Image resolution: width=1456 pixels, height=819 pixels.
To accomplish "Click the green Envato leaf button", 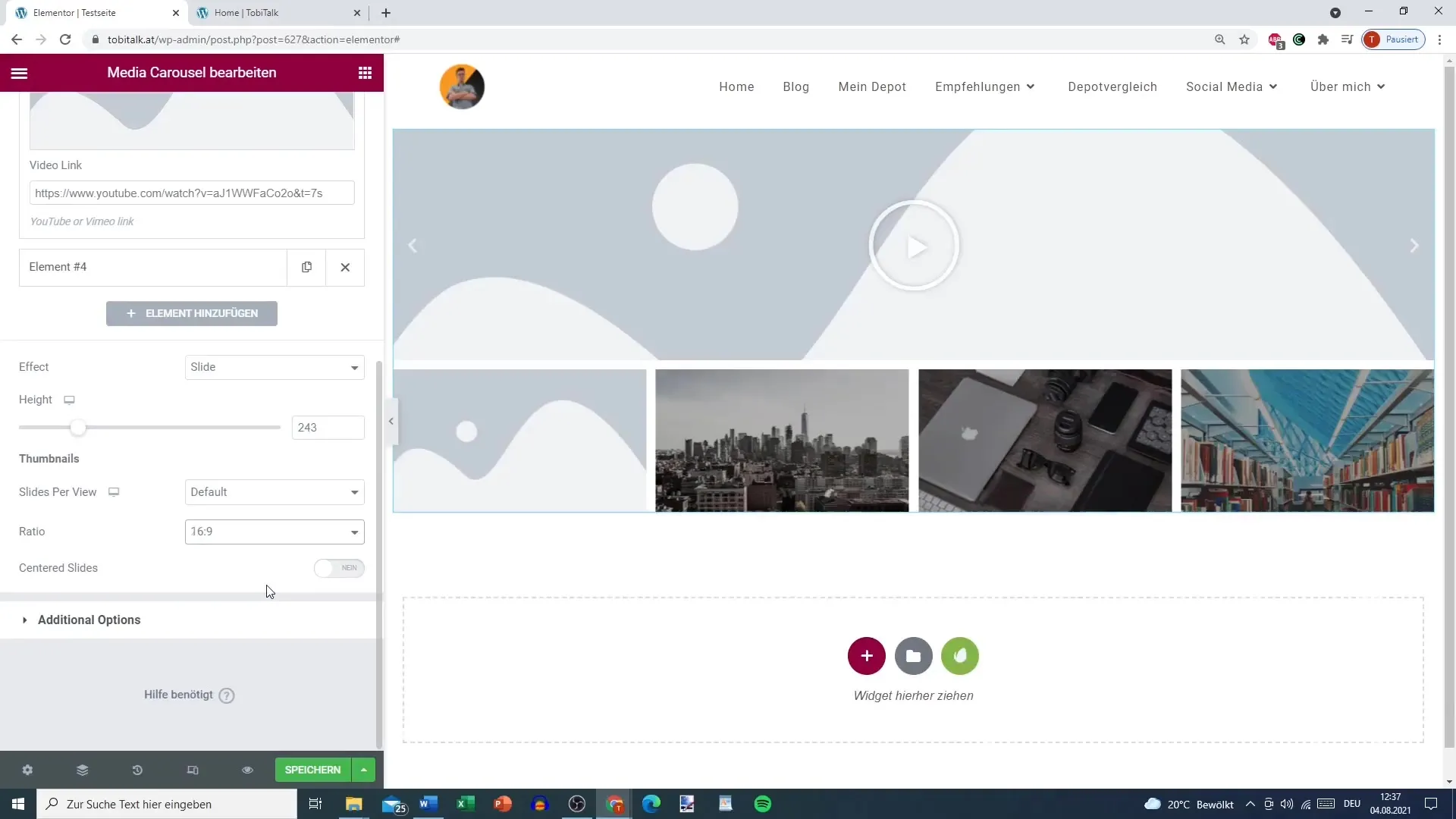I will (960, 656).
